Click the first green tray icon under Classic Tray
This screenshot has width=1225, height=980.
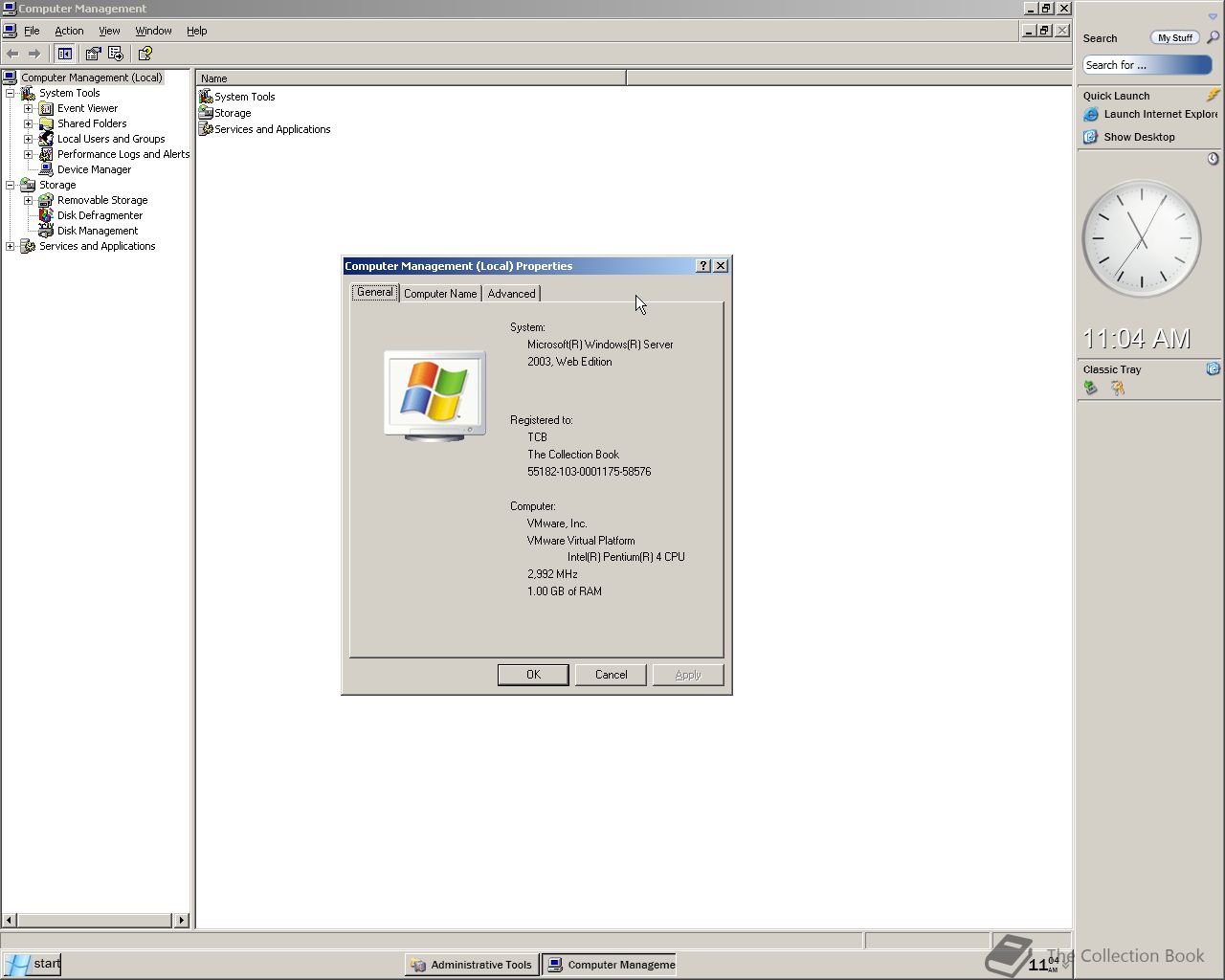pos(1090,388)
